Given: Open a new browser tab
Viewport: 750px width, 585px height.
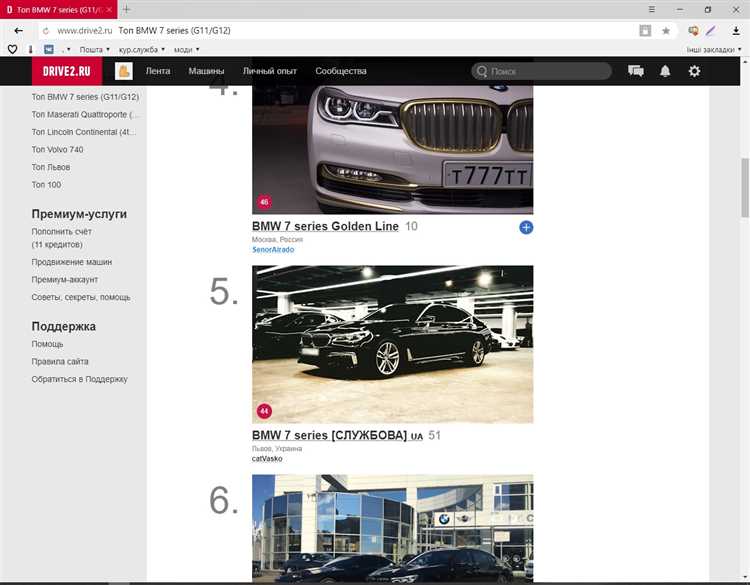Looking at the screenshot, I should [x=126, y=9].
